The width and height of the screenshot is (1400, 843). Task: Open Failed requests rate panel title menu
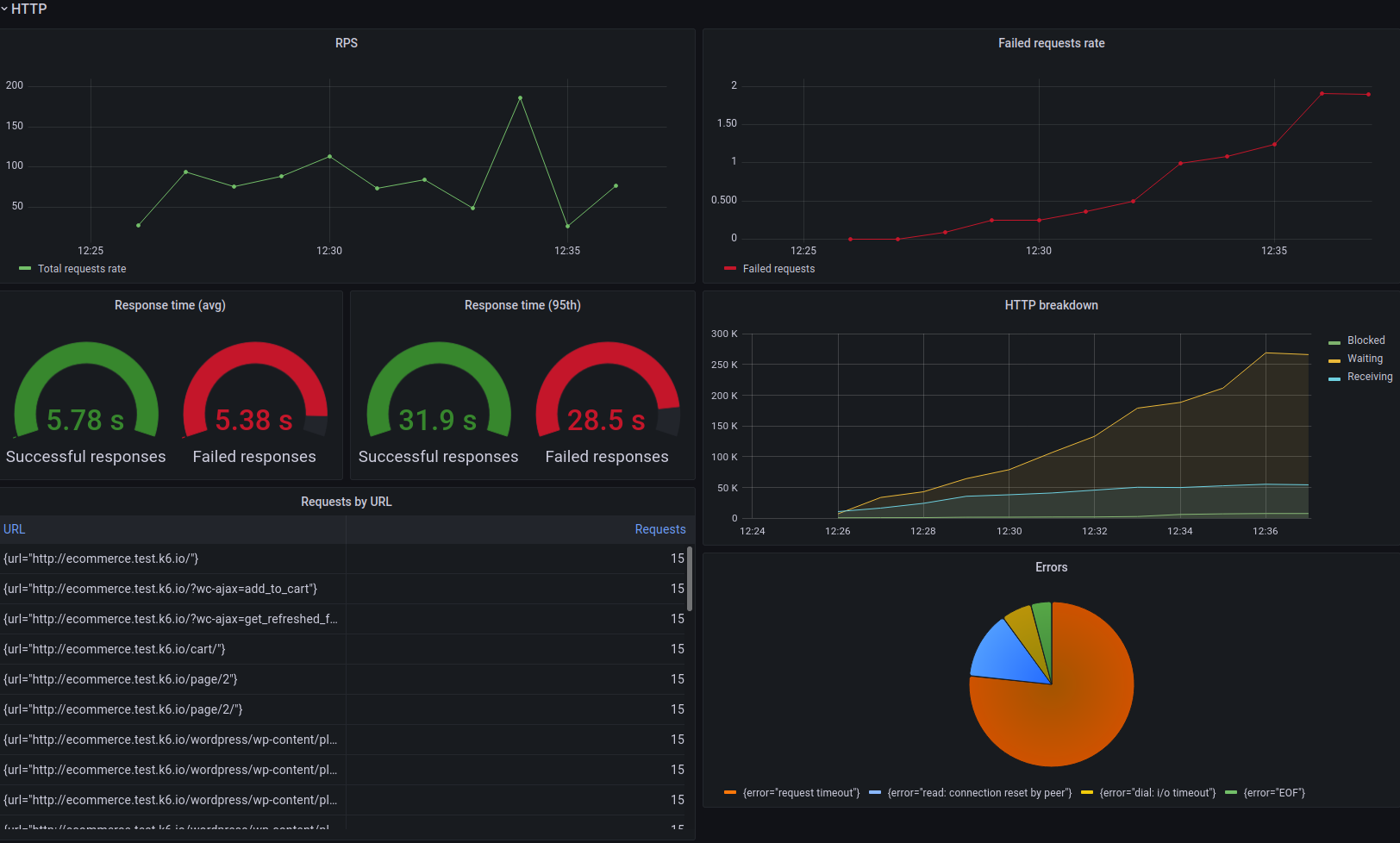tap(1051, 43)
